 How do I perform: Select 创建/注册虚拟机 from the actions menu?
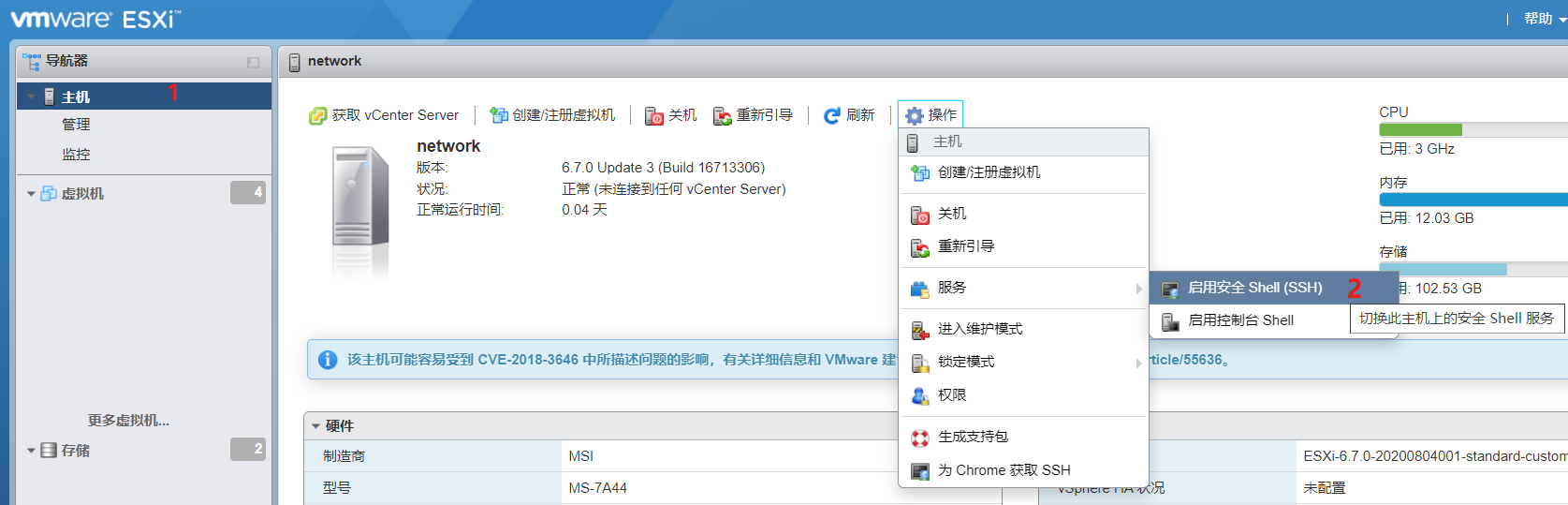pyautogui.click(x=1023, y=172)
